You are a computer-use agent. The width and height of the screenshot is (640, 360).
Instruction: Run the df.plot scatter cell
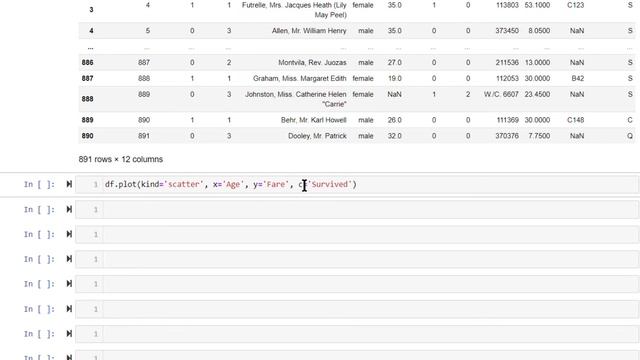coord(69,184)
